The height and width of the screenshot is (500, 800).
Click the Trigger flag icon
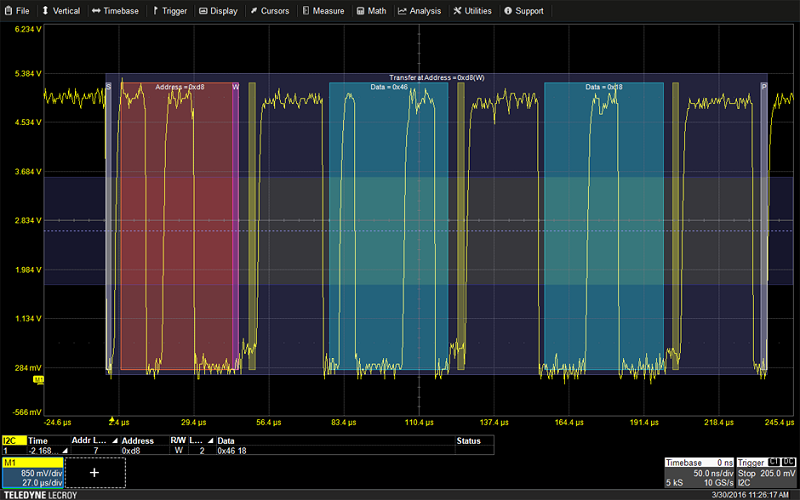coord(155,11)
